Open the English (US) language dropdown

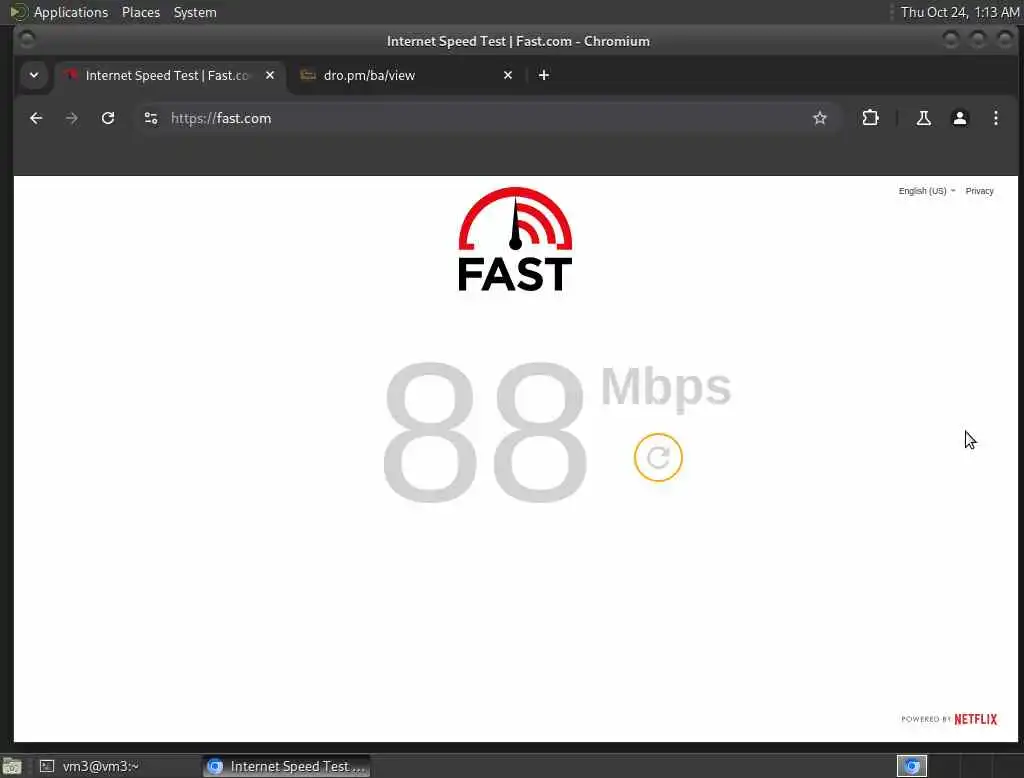coord(927,191)
